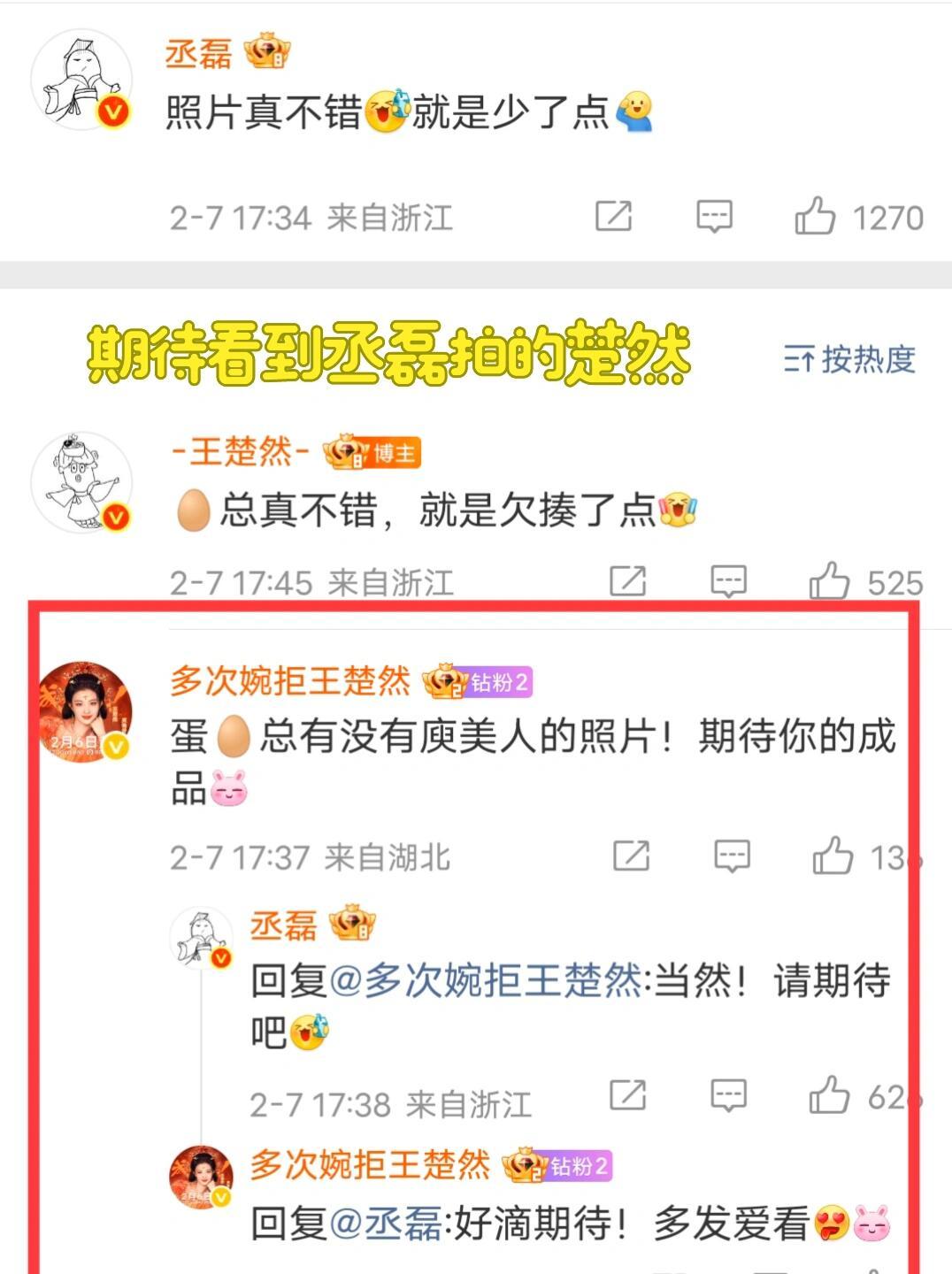Tap reply icon on 王楚然's 17:45 comment

[x=729, y=581]
